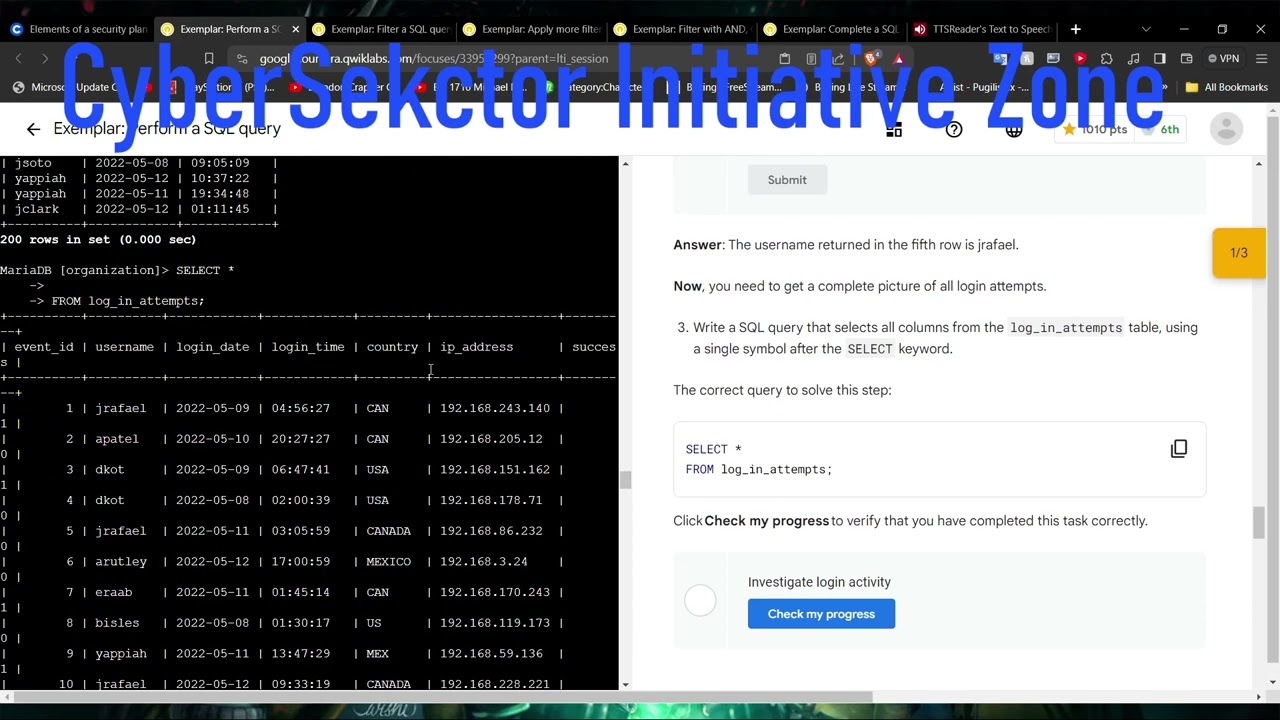The image size is (1280, 720).
Task: Click the clipboard icon in the address bar
Action: [785, 58]
